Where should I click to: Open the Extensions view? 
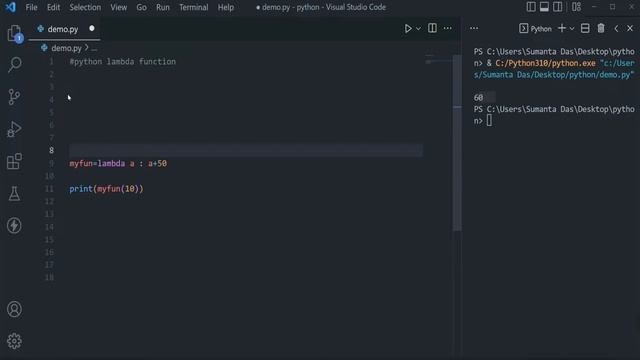click(14, 161)
